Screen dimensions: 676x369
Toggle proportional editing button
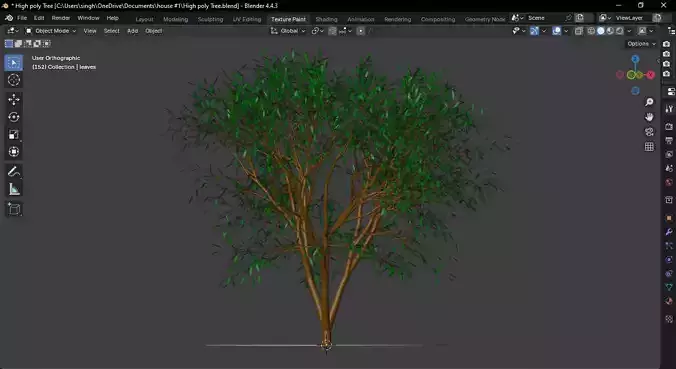[x=361, y=31]
